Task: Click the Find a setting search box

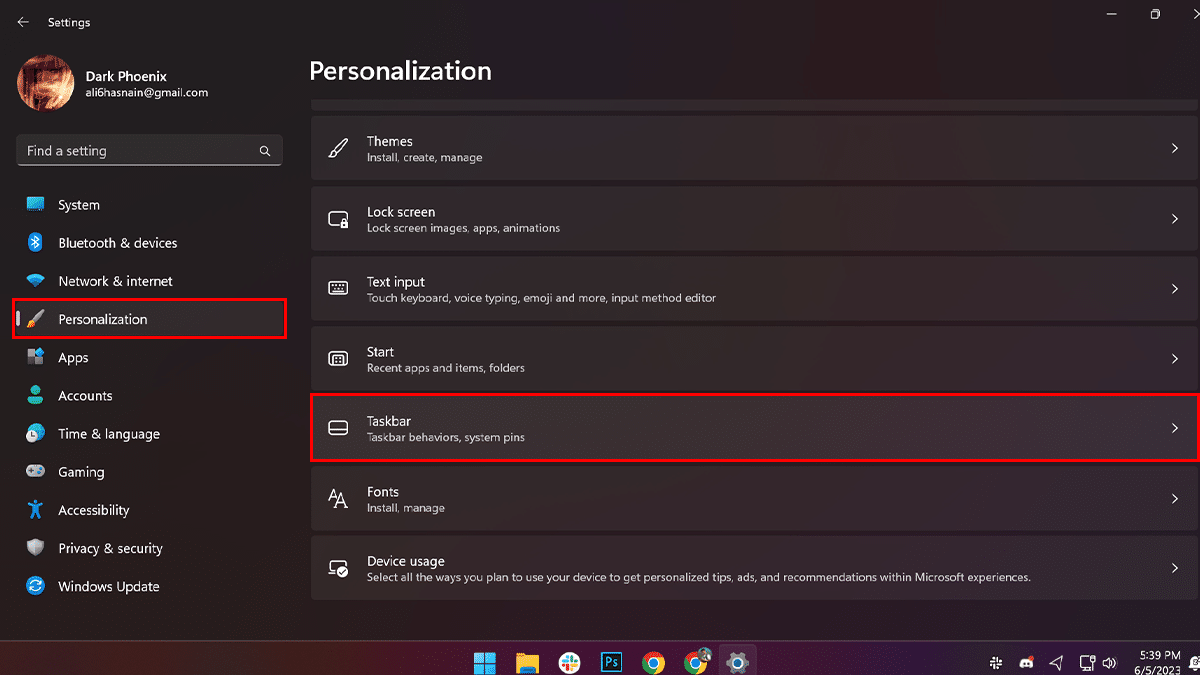Action: (140, 151)
